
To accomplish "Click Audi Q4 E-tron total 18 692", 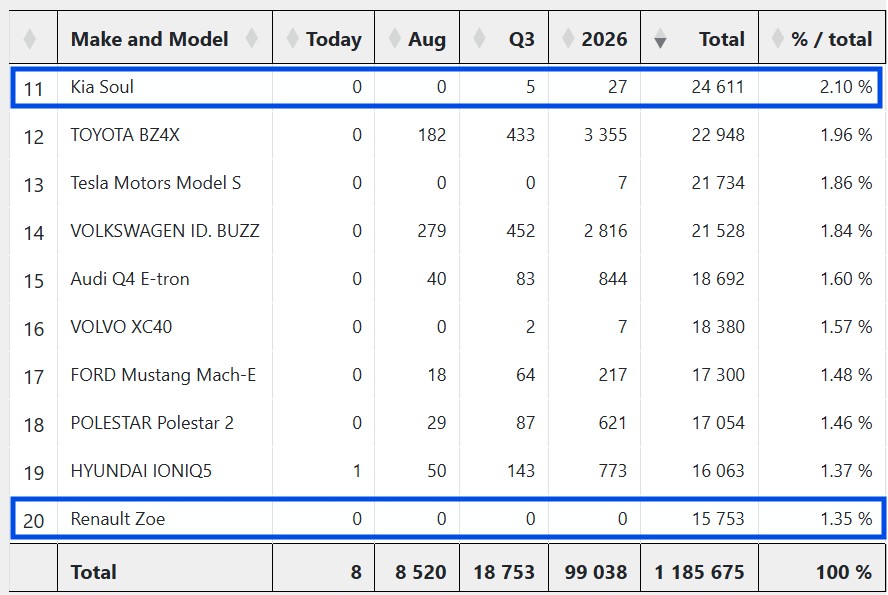I will (x=718, y=279).
